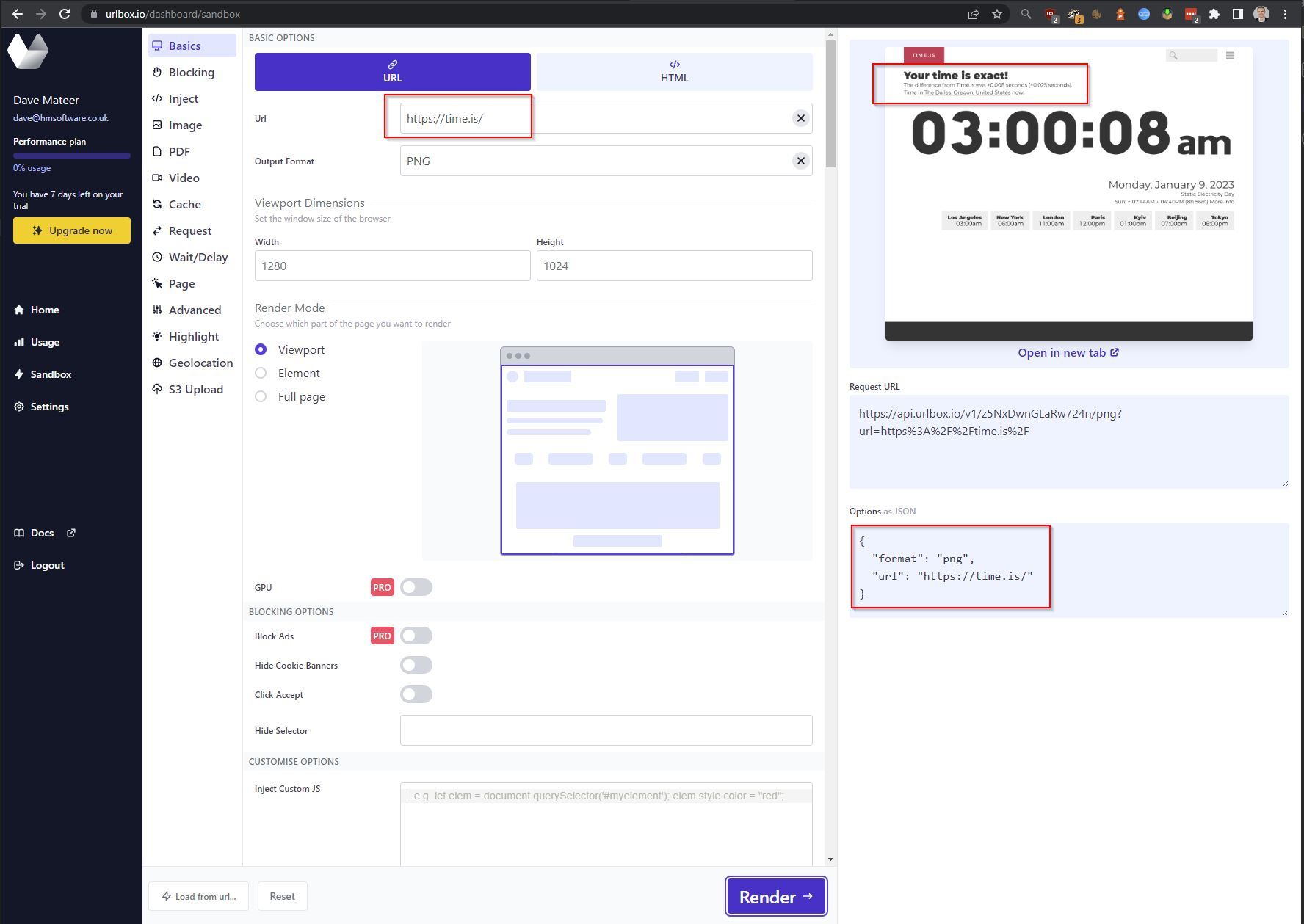This screenshot has height=924, width=1304.
Task: Click Open in new tab link
Action: pyautogui.click(x=1068, y=353)
